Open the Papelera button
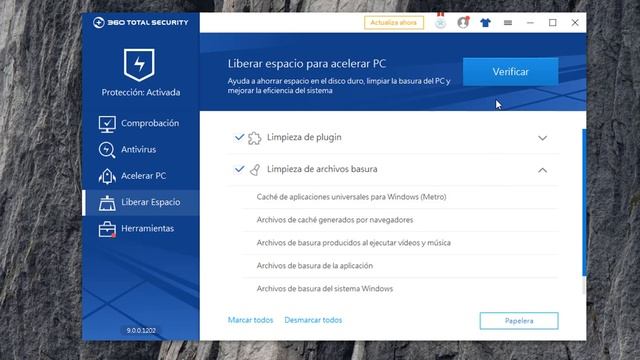This screenshot has height=360, width=640. point(519,321)
